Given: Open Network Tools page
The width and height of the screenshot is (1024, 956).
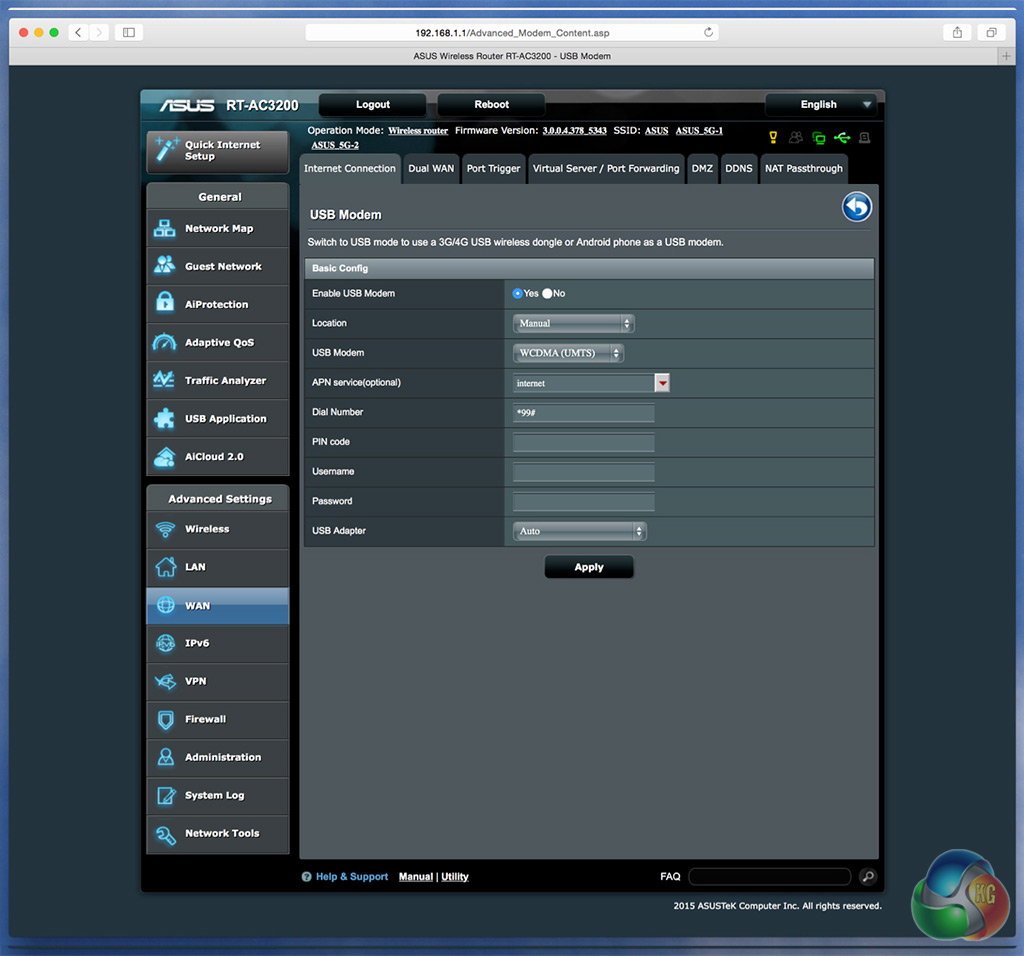Looking at the screenshot, I should point(217,833).
